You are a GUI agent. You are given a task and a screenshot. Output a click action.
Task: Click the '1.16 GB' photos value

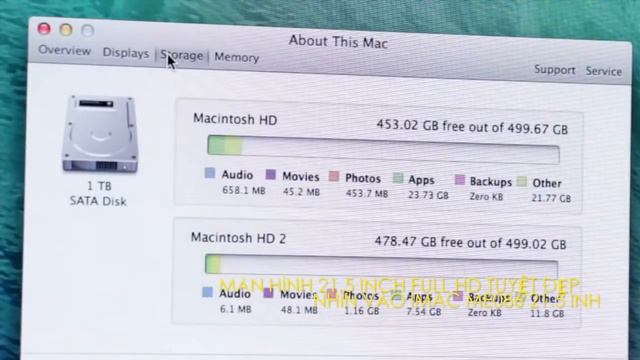coord(362,311)
